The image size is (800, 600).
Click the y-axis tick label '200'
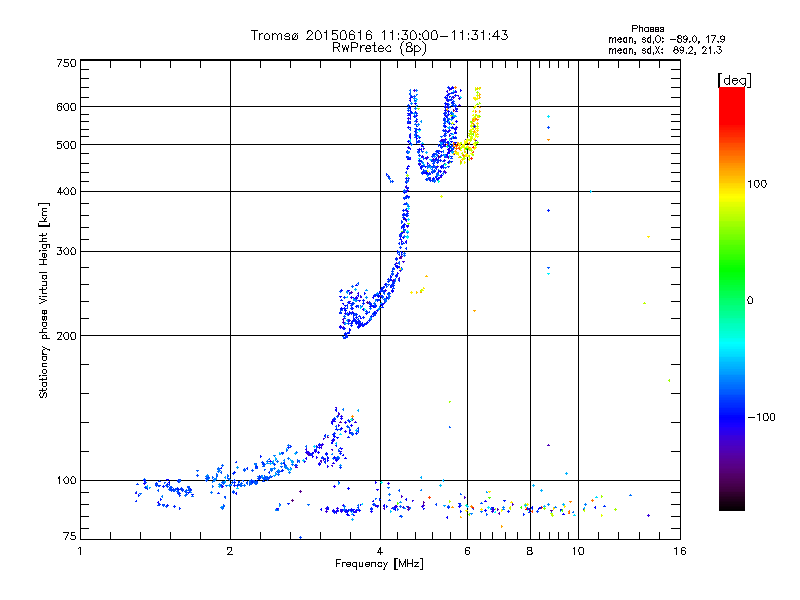[x=66, y=336]
